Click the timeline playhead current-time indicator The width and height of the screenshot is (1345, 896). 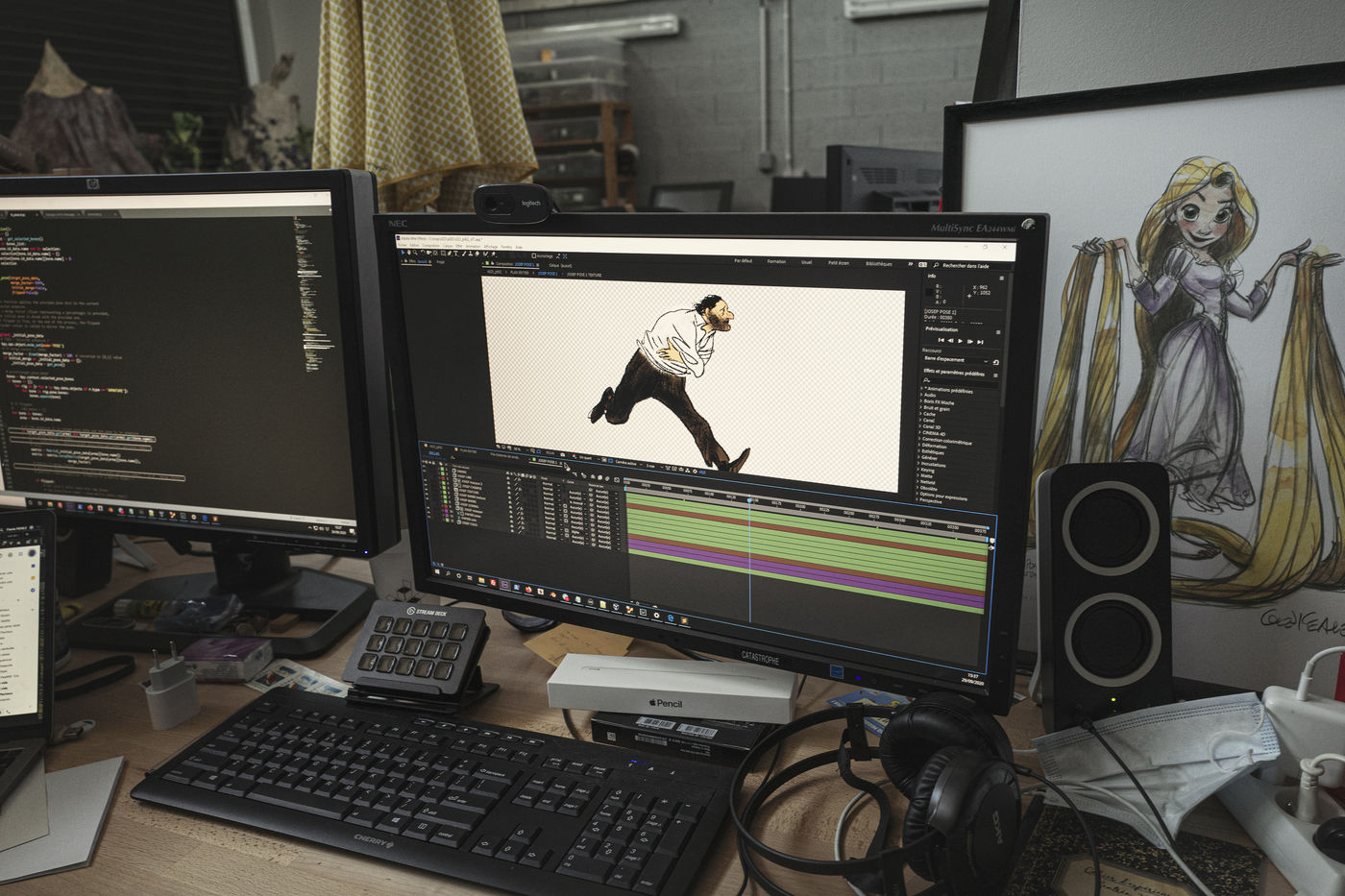point(749,499)
